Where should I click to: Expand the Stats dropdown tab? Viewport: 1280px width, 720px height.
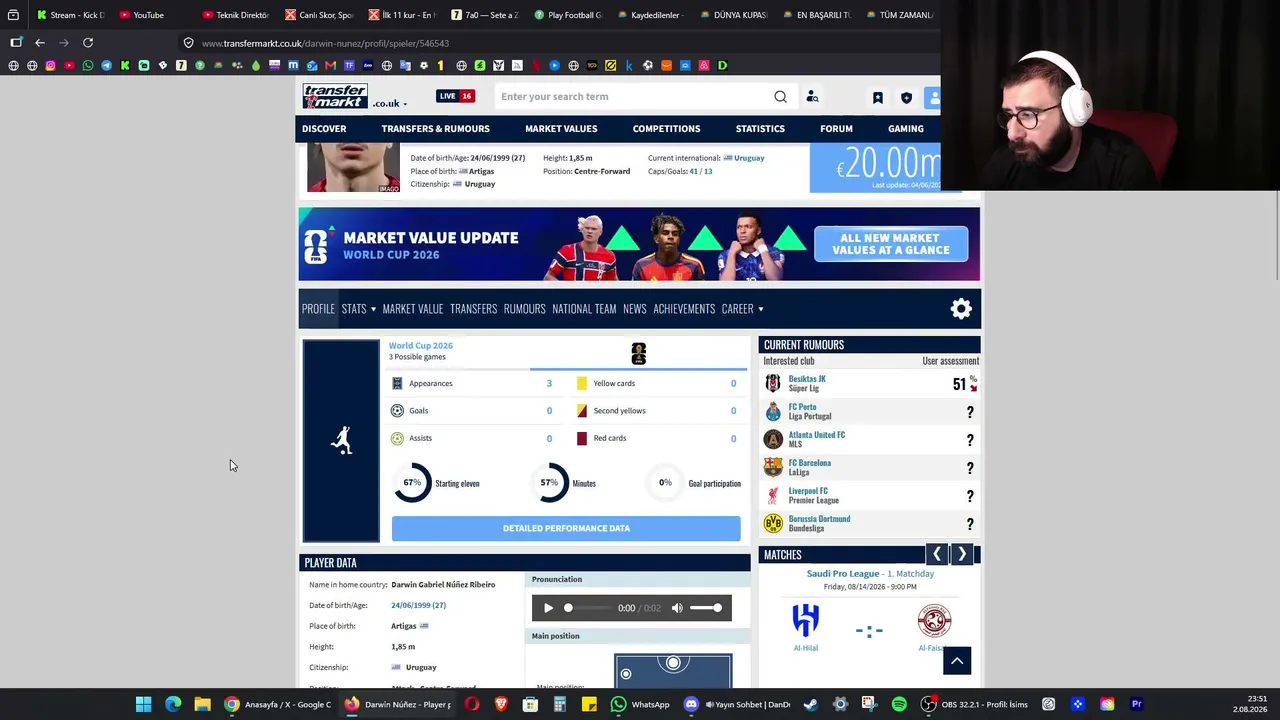(x=358, y=309)
